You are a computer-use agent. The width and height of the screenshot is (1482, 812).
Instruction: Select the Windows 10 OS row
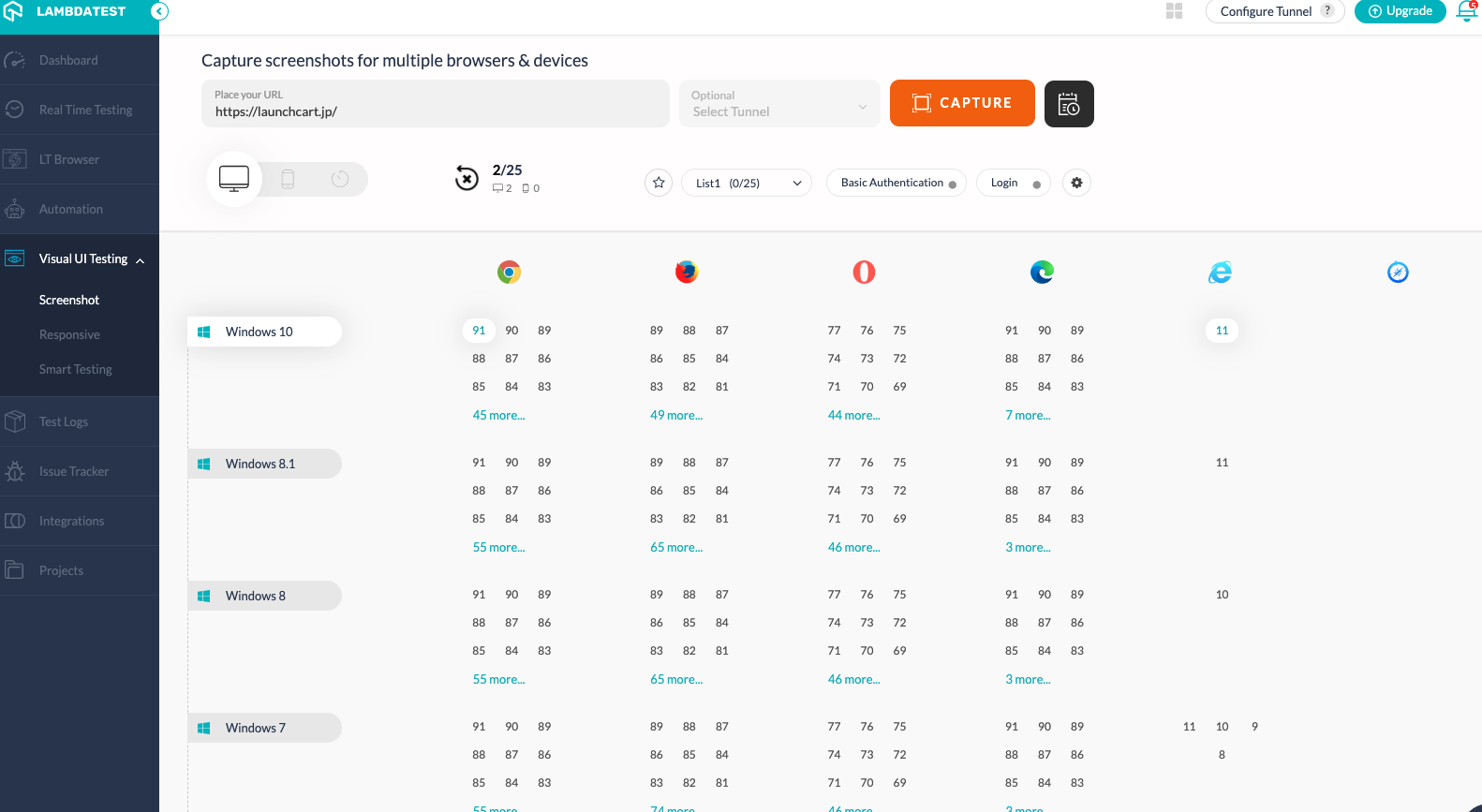coord(264,332)
